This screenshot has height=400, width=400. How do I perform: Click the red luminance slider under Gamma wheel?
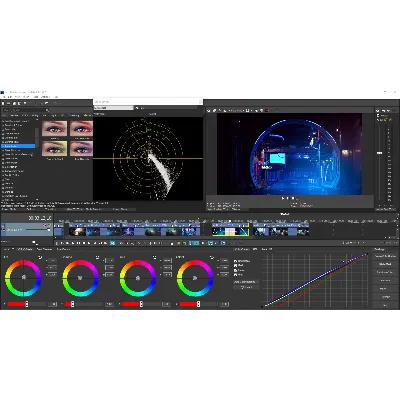[x=84, y=304]
